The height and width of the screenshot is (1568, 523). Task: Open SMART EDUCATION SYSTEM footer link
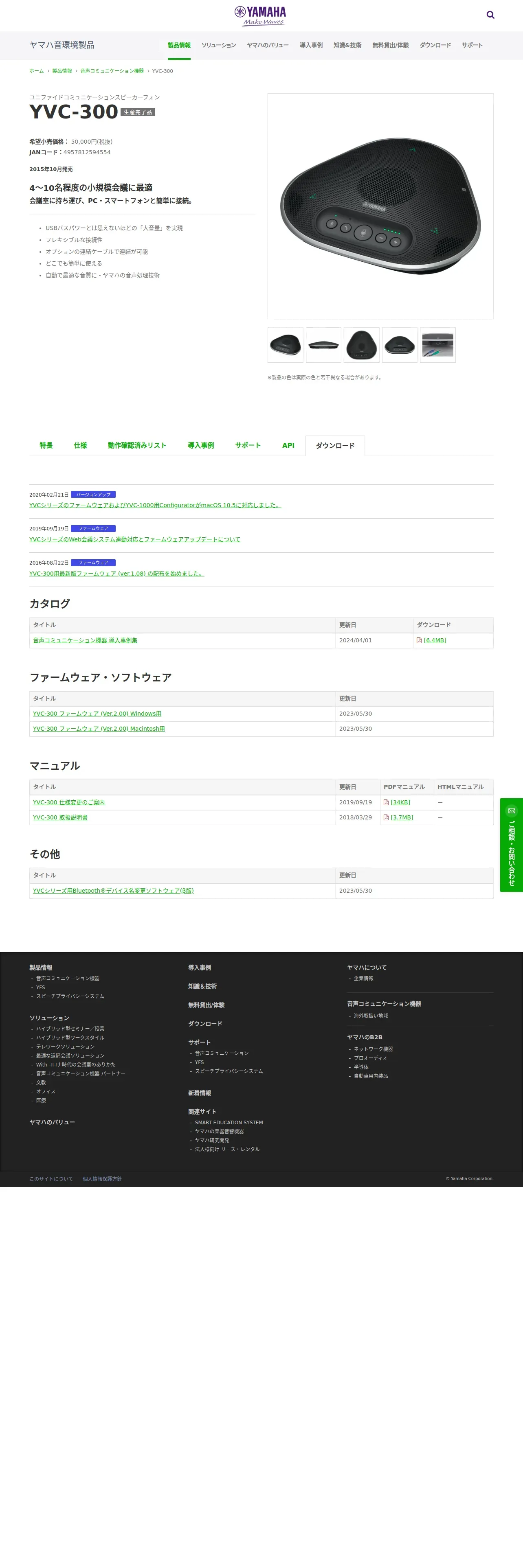[x=229, y=1122]
